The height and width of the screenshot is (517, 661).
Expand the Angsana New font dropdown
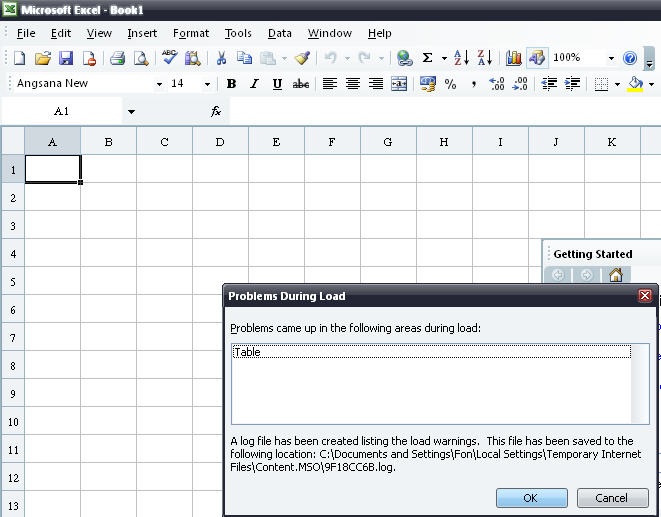point(159,84)
